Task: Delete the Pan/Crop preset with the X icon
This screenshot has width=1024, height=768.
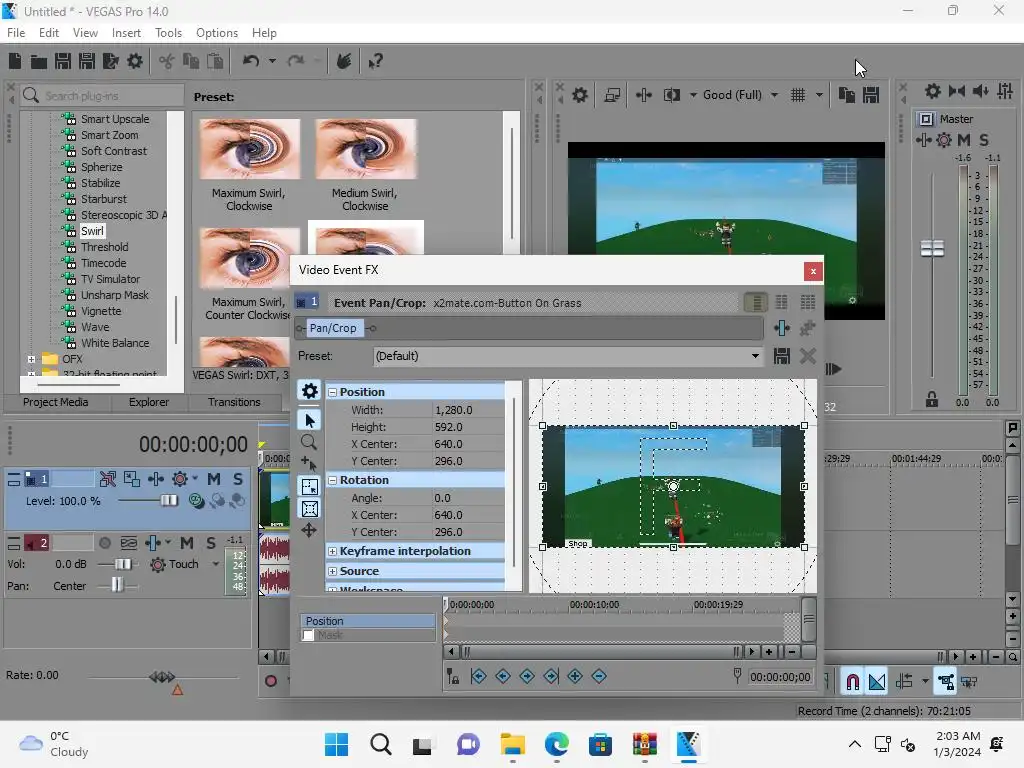Action: point(808,356)
